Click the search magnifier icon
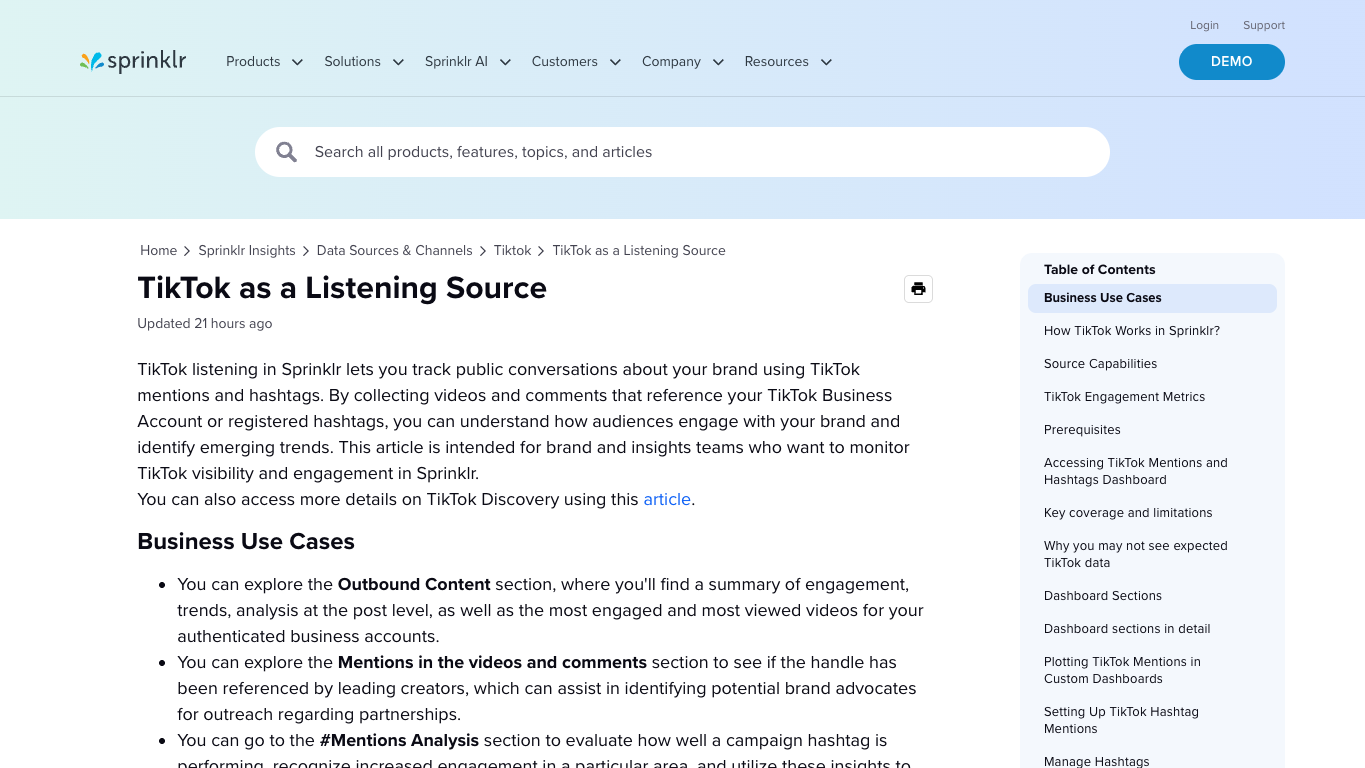 point(287,152)
